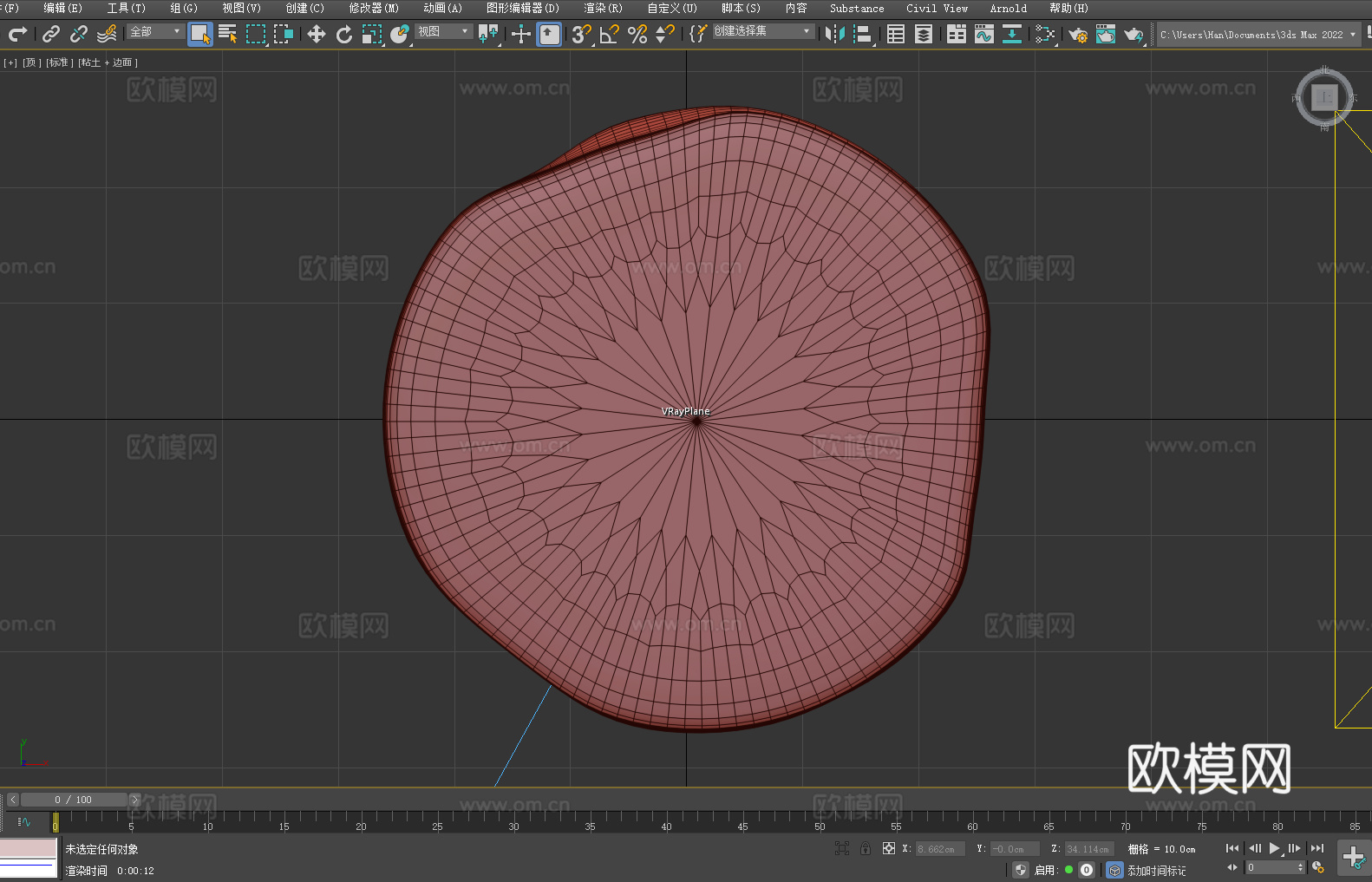Image resolution: width=1372 pixels, height=882 pixels.
Task: Click the Mirror tool icon
Action: [x=834, y=34]
